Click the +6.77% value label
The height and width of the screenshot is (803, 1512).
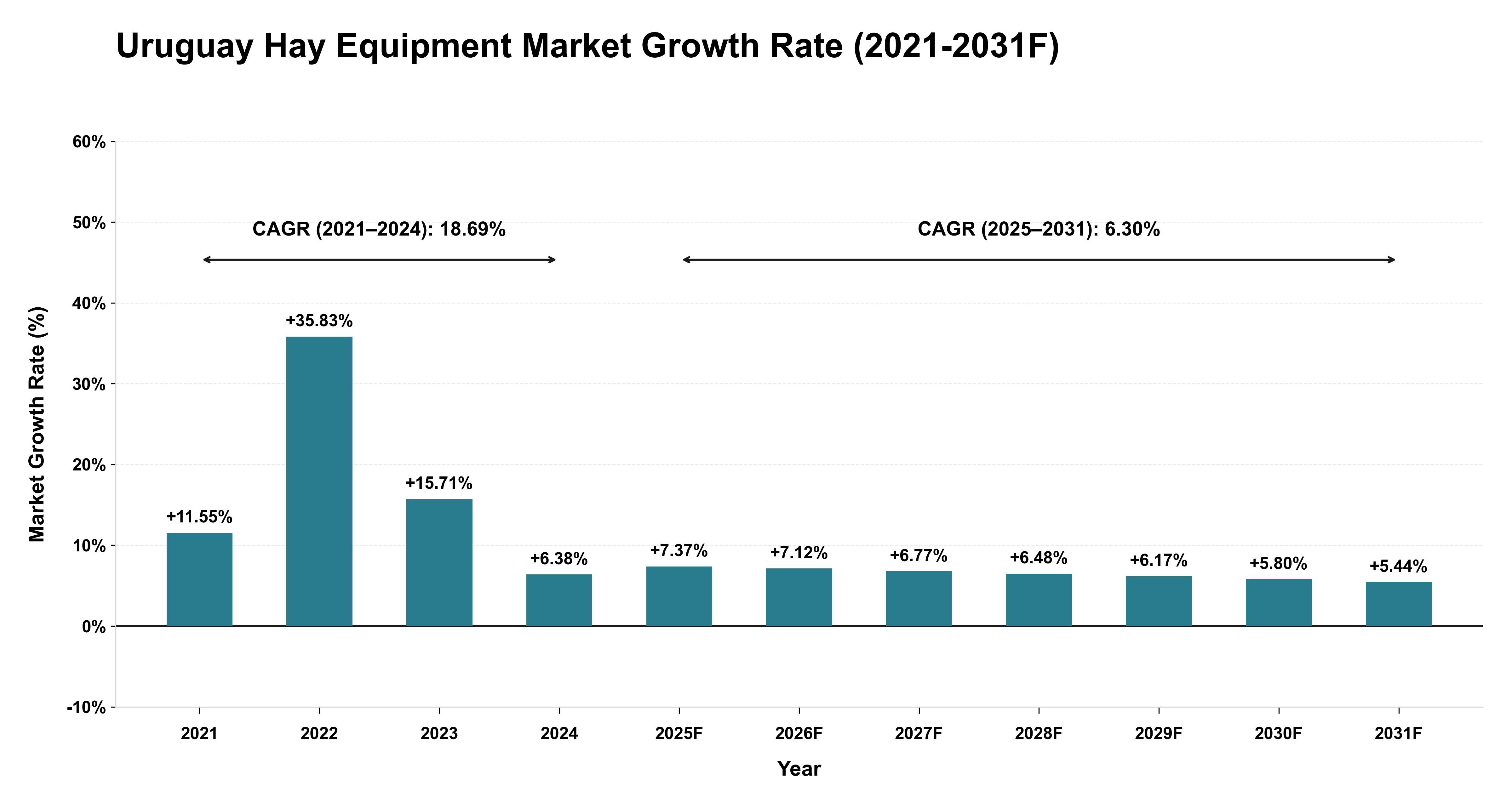coord(919,555)
